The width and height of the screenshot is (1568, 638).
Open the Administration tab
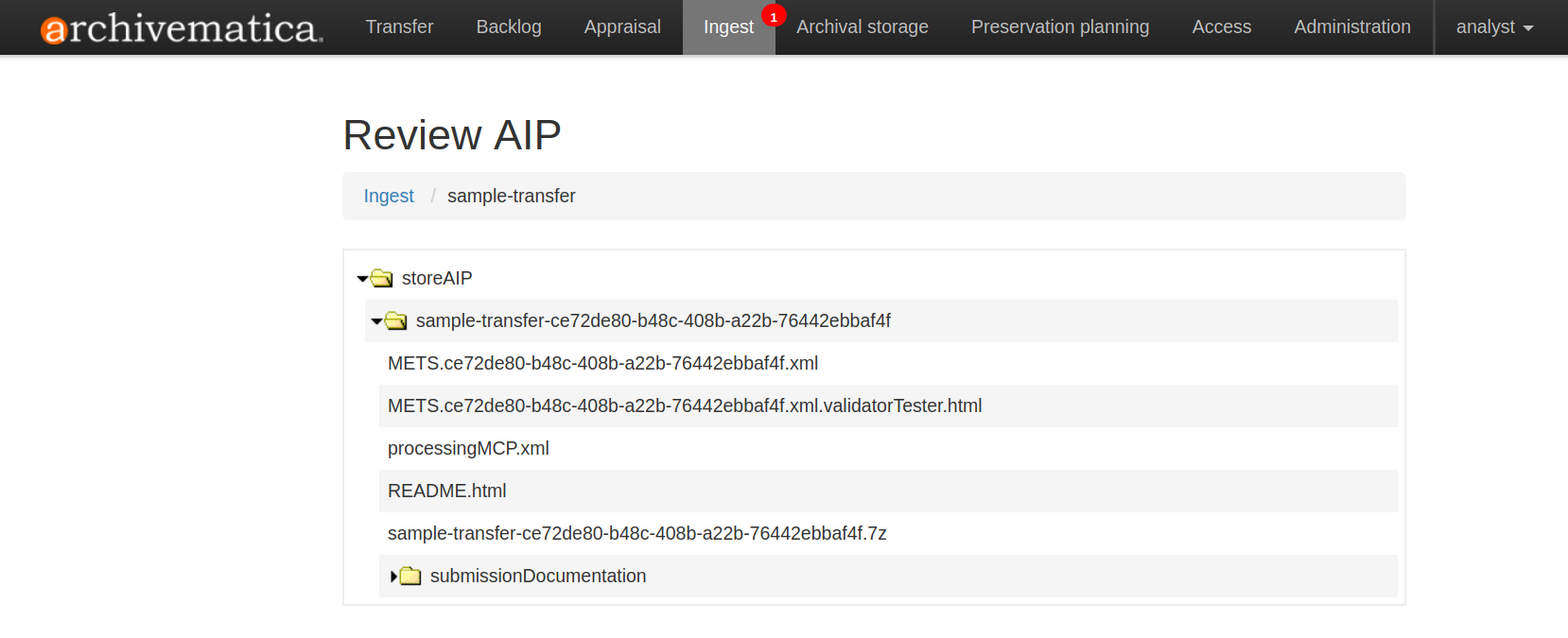(1352, 27)
